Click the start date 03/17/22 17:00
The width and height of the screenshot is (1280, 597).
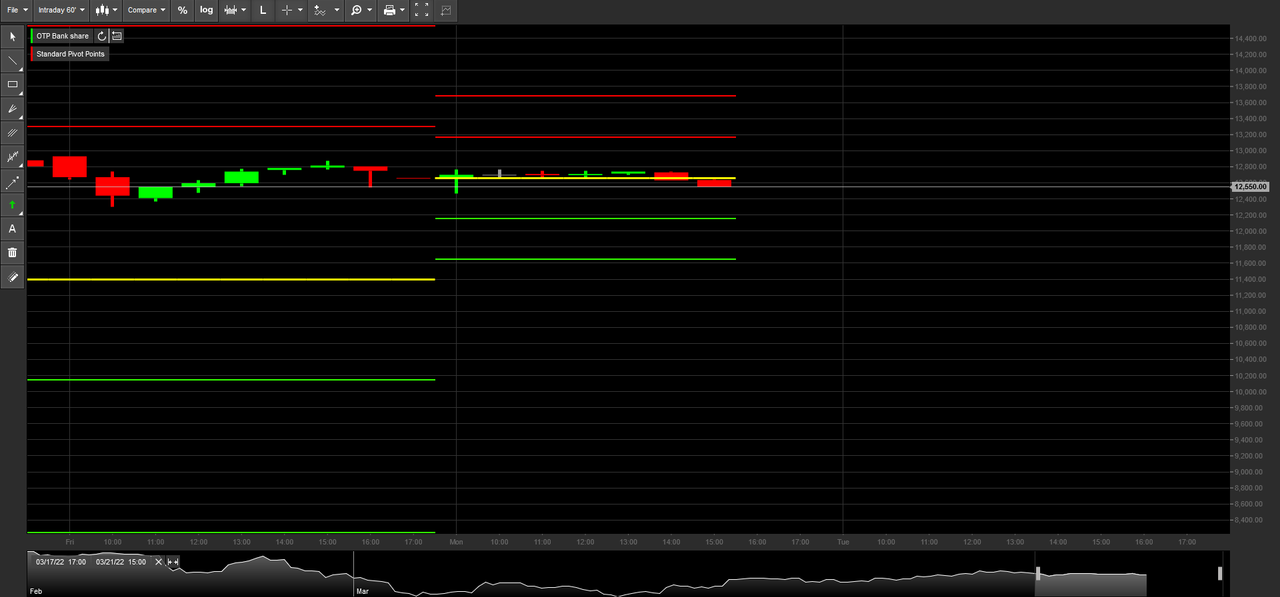point(59,562)
